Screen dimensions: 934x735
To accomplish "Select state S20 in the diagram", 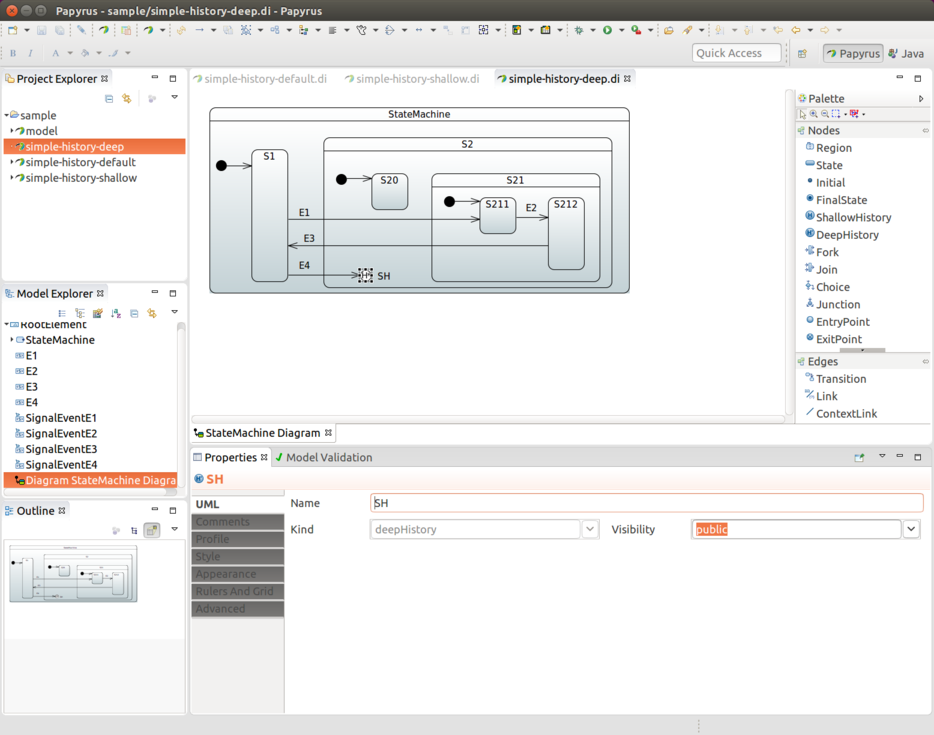I will click(x=390, y=191).
